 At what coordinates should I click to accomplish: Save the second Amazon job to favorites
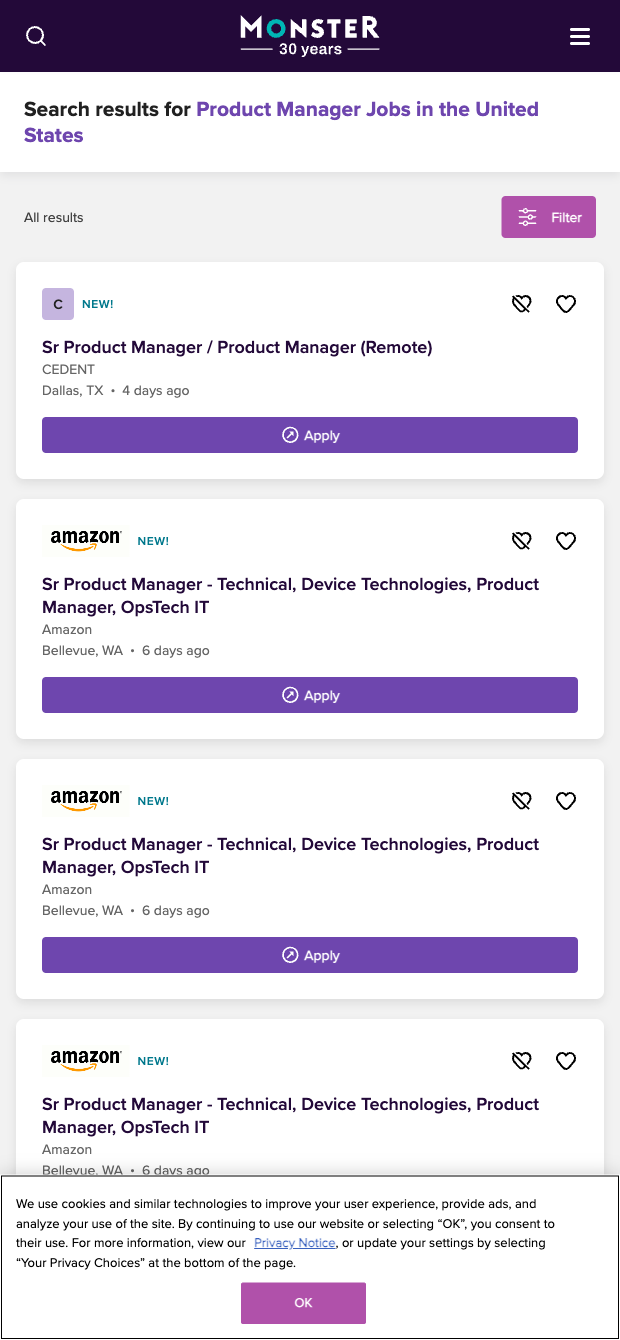pyautogui.click(x=566, y=800)
